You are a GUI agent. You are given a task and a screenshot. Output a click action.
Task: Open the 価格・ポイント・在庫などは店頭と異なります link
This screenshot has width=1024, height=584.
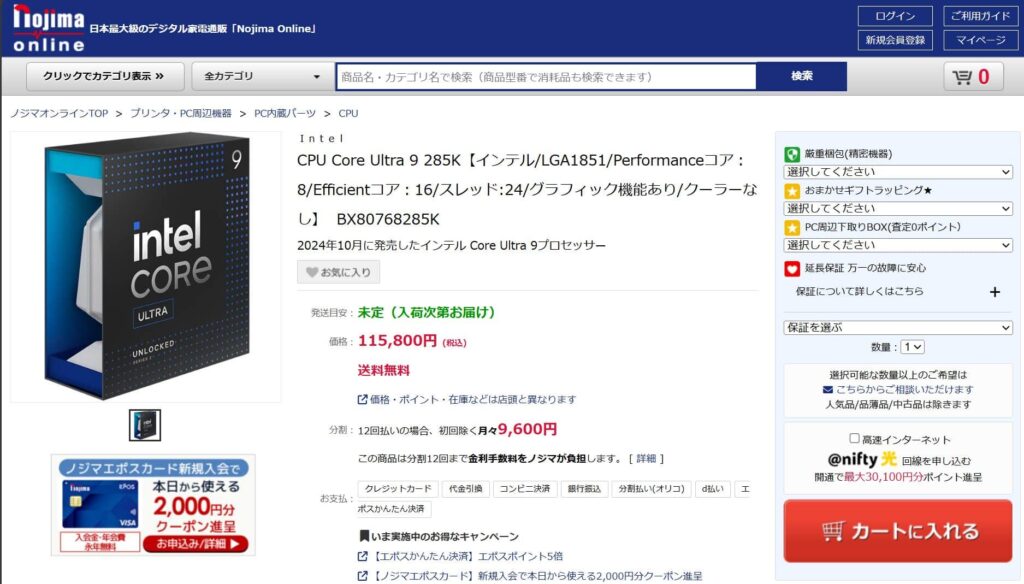tap(473, 399)
